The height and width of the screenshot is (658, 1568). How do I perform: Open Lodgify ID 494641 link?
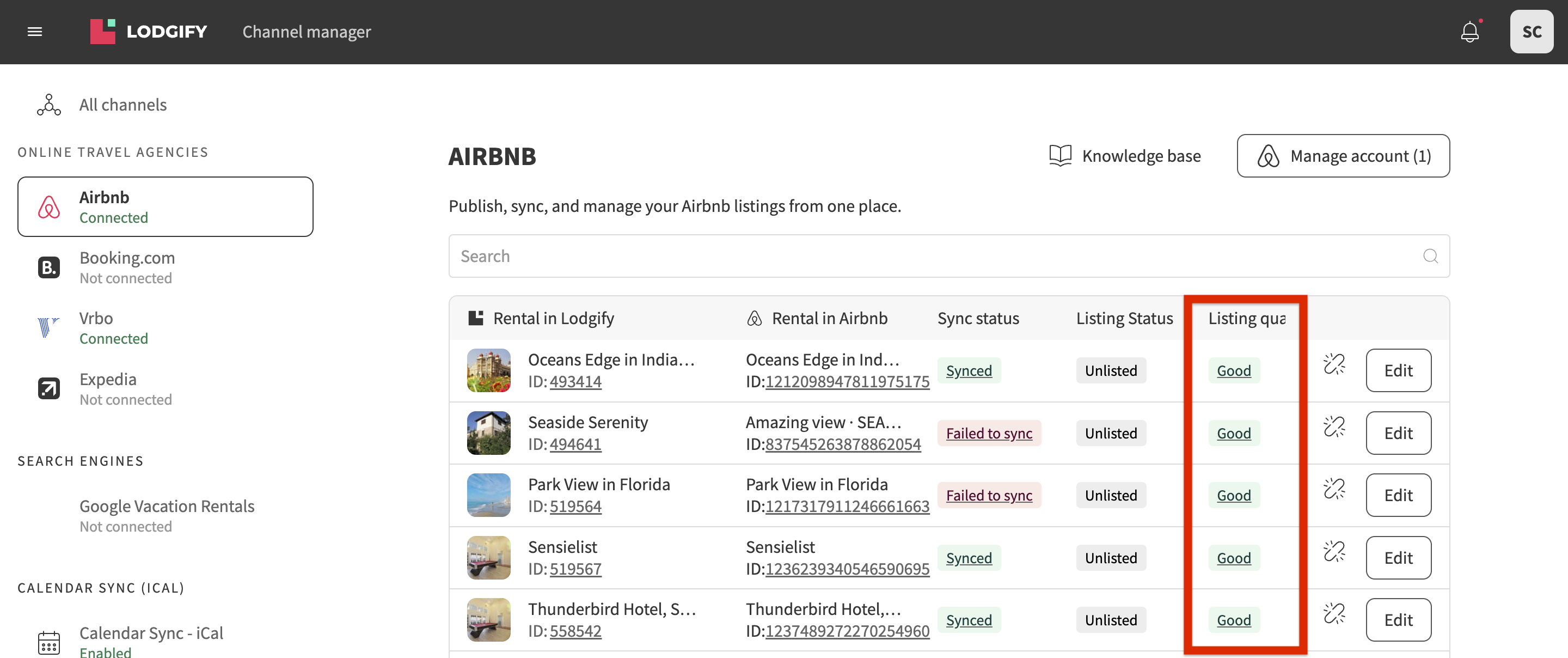coord(575,445)
